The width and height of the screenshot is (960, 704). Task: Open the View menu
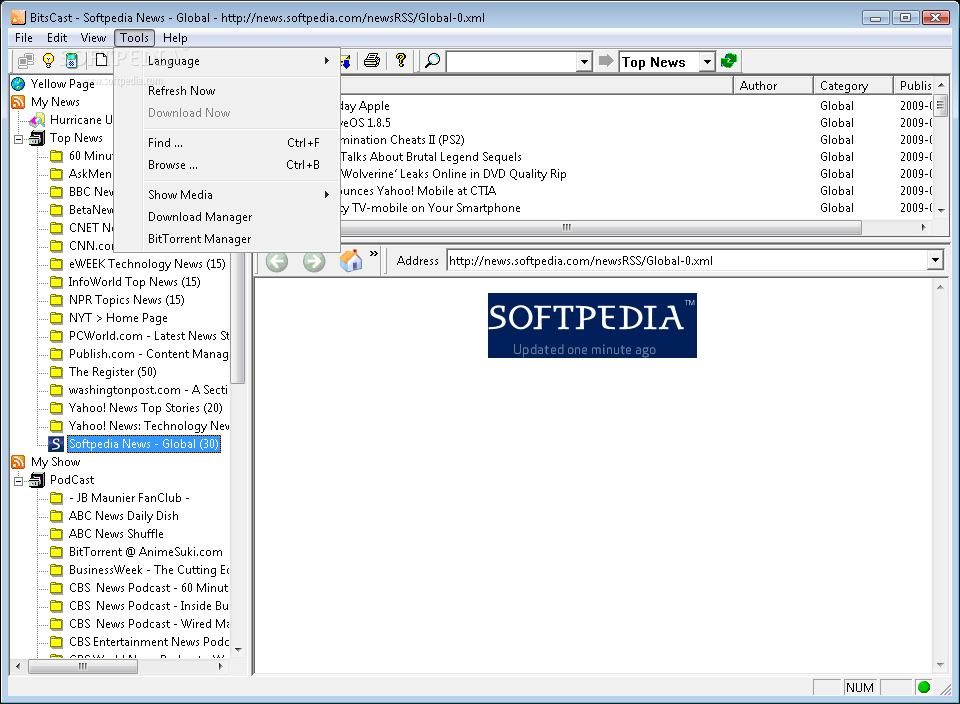[93, 38]
